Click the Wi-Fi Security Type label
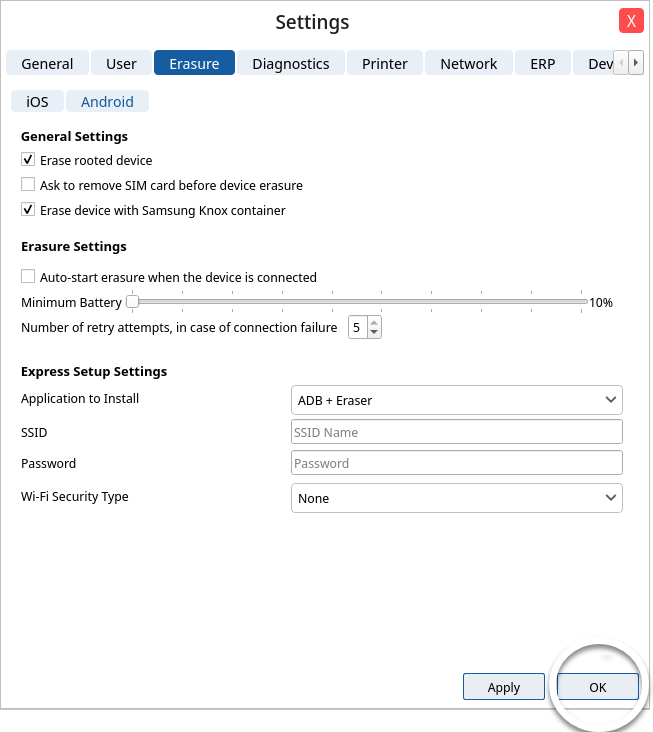The height and width of the screenshot is (732, 653). [x=75, y=496]
